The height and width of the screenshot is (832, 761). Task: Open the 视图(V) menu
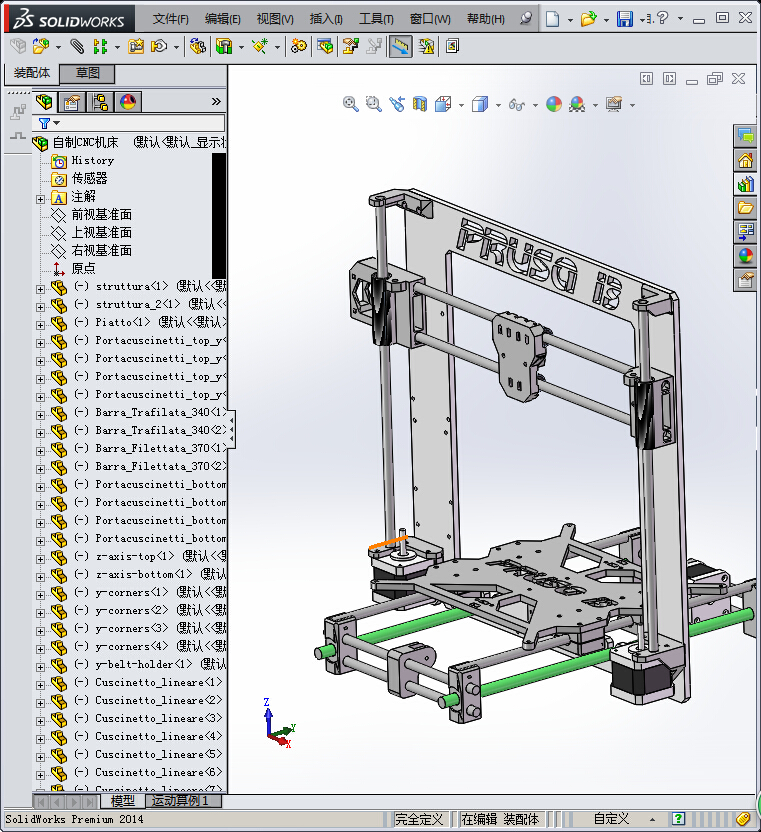[275, 19]
